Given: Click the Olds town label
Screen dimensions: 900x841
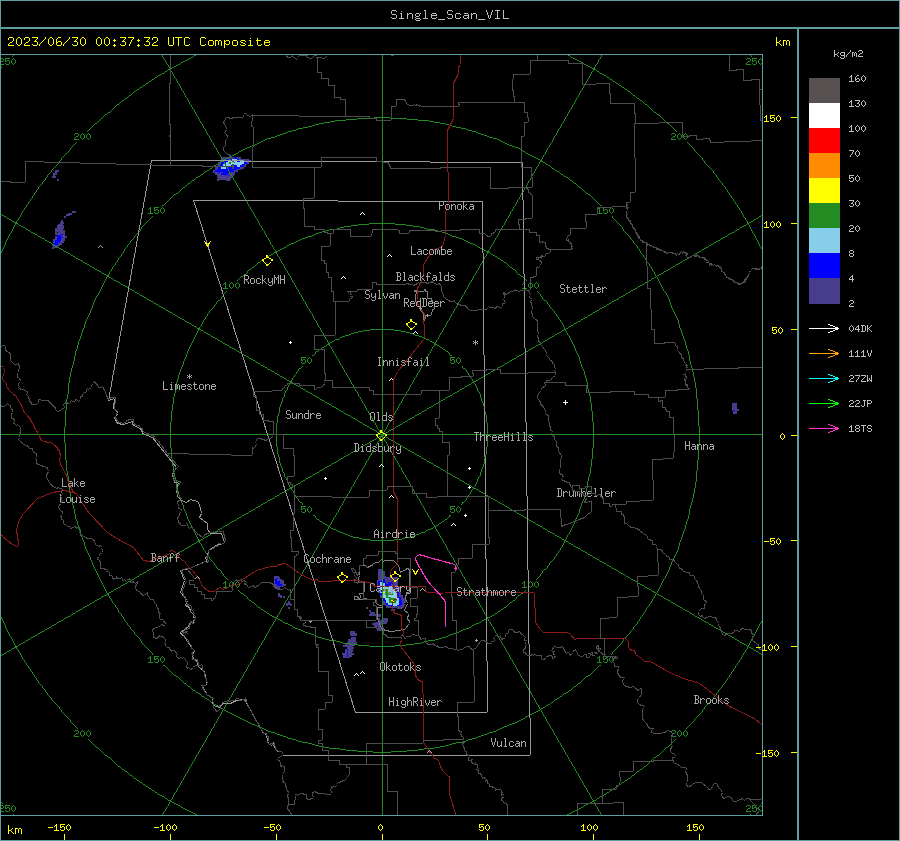Looking at the screenshot, I should [x=381, y=417].
